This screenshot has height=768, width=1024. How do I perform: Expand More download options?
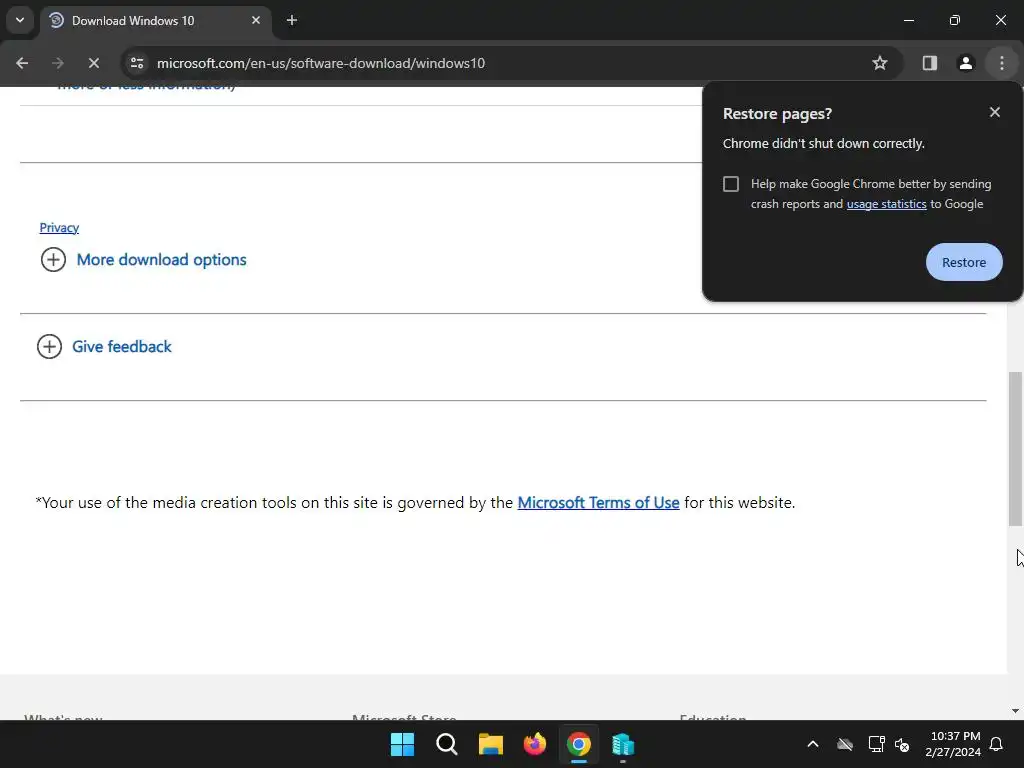click(x=143, y=259)
